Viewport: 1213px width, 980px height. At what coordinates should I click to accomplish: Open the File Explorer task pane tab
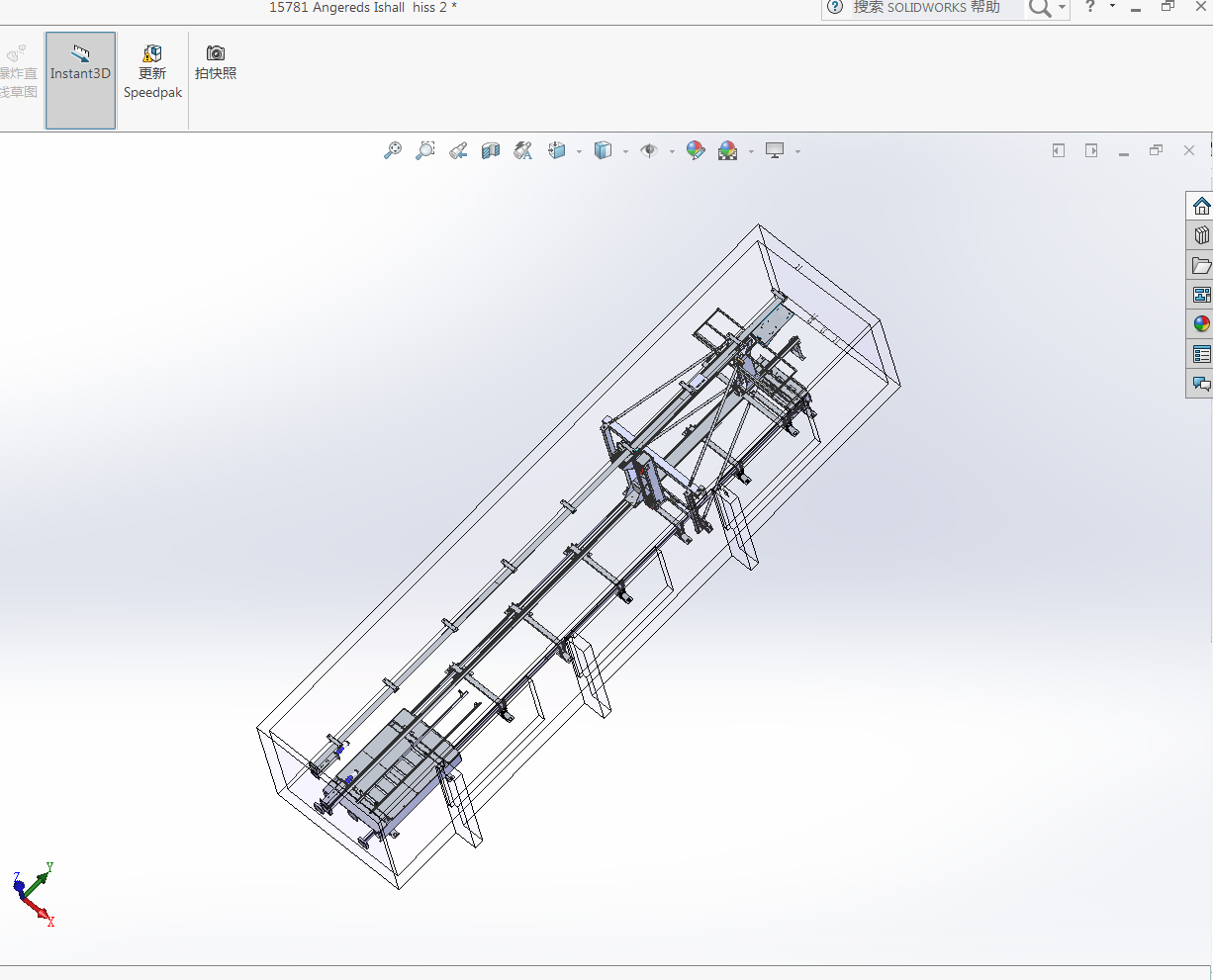point(1201,265)
